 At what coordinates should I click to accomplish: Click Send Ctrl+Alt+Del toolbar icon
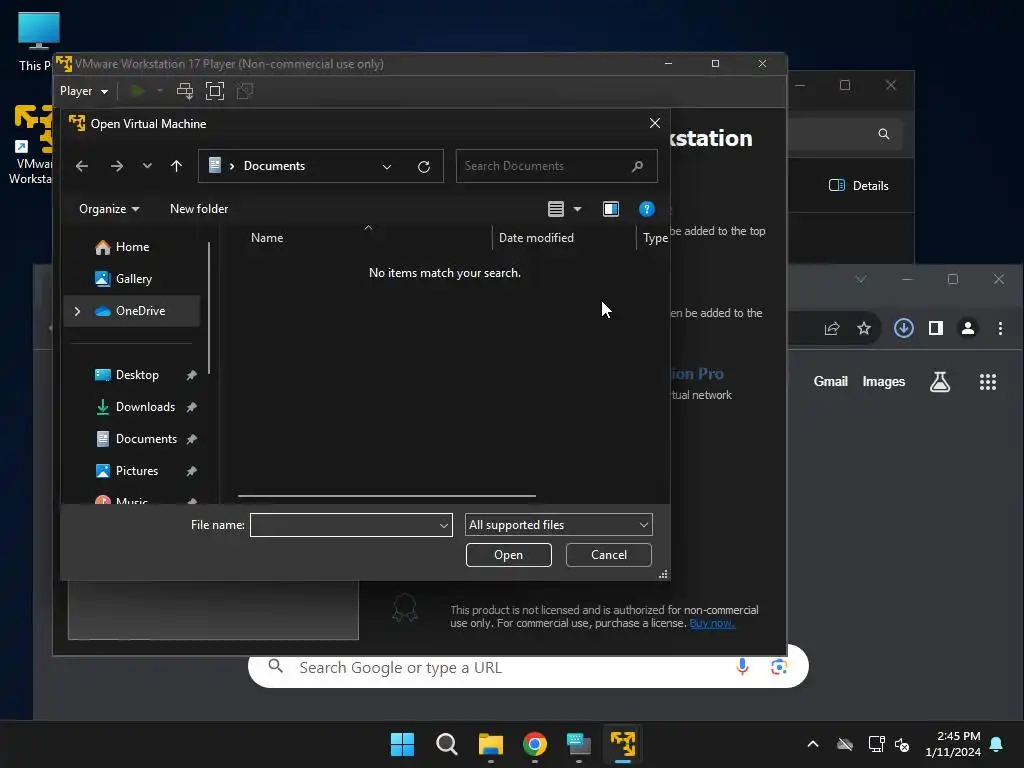pos(185,91)
